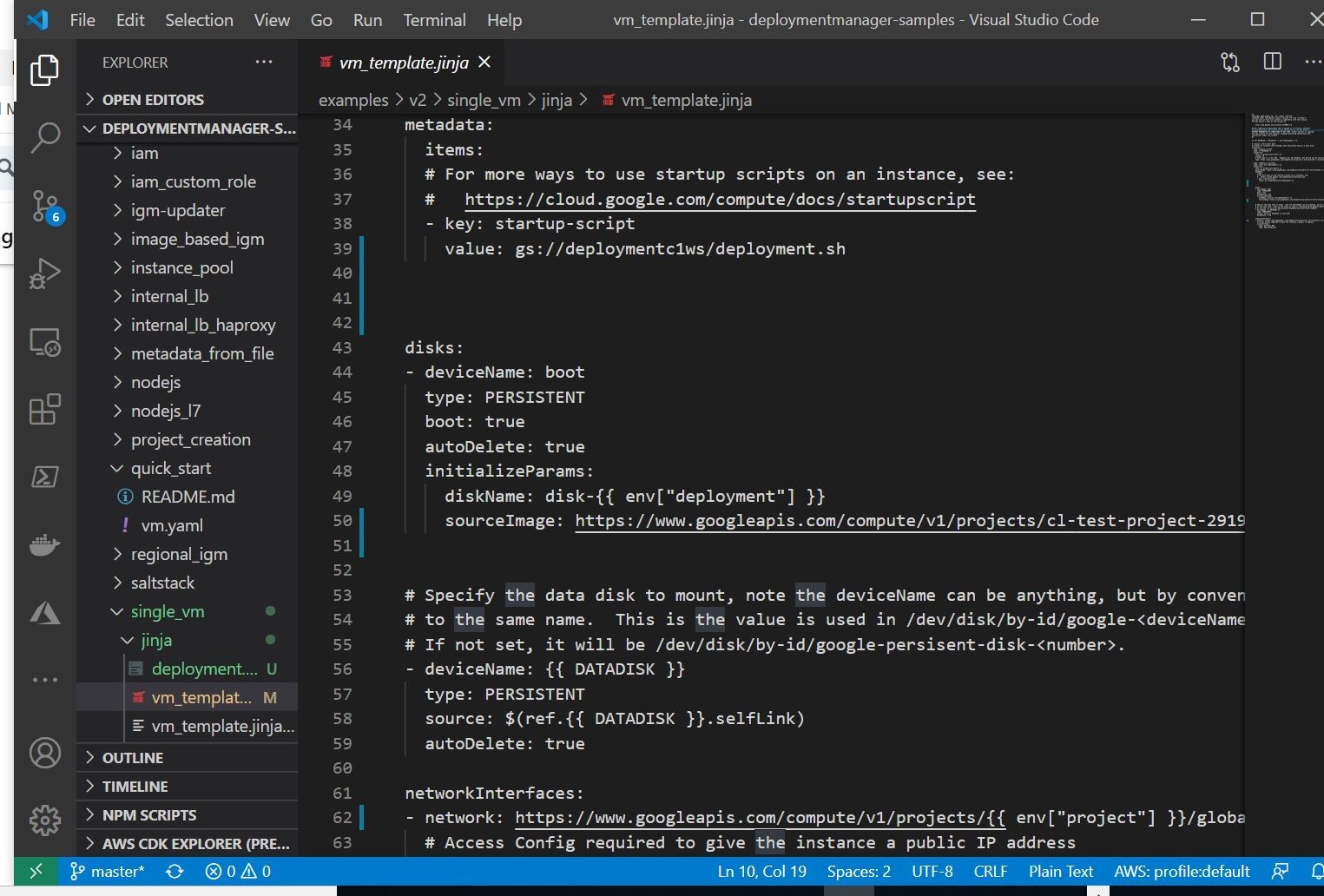
Task: Change Plain Text language mode
Action: (x=1061, y=871)
